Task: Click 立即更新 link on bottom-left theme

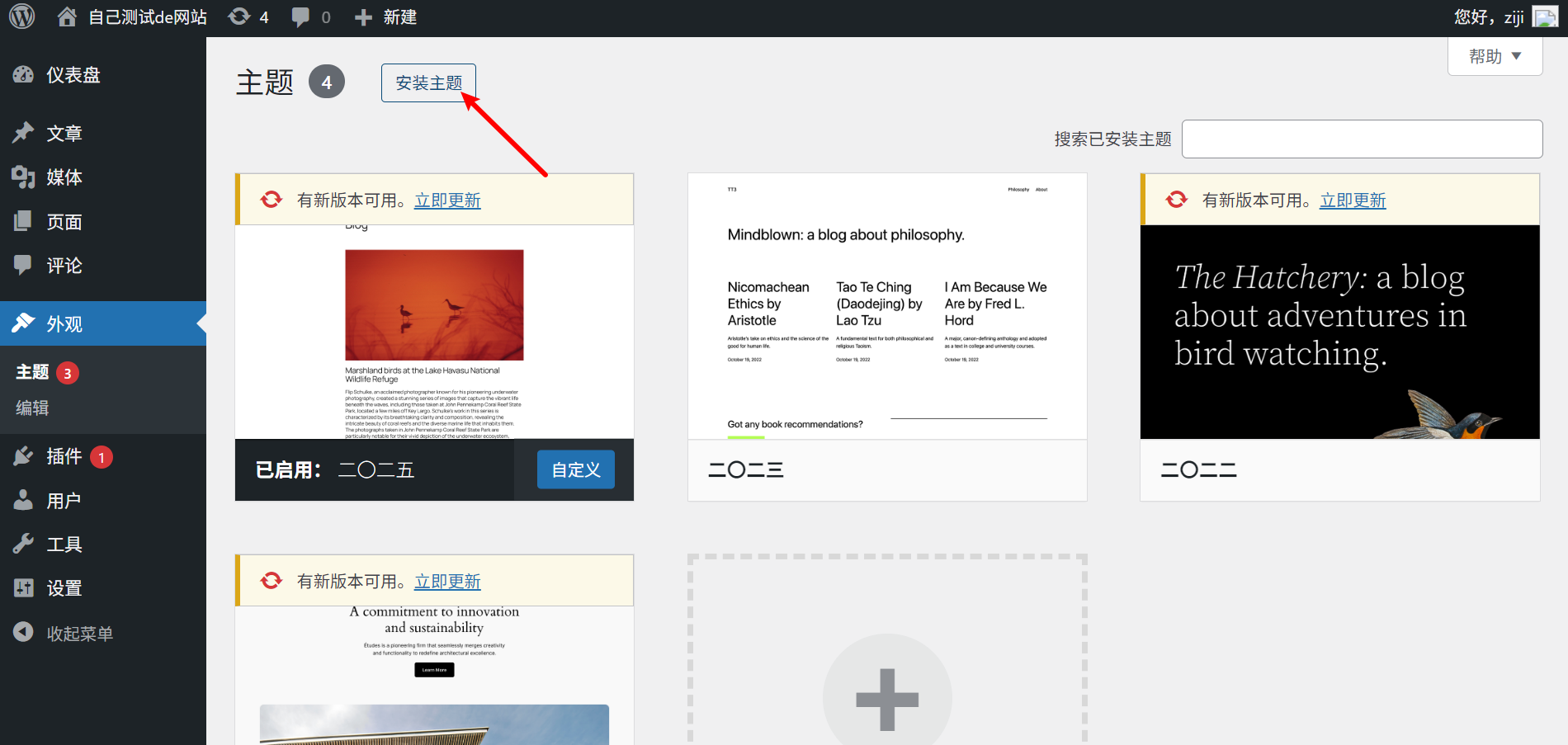Action: pos(447,582)
